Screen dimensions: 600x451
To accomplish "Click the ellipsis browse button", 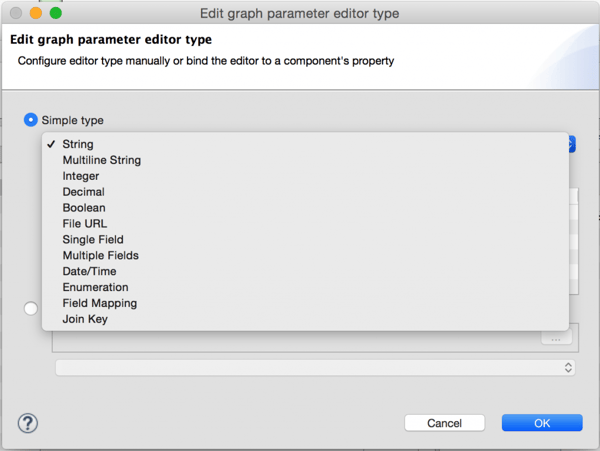I will [x=556, y=338].
